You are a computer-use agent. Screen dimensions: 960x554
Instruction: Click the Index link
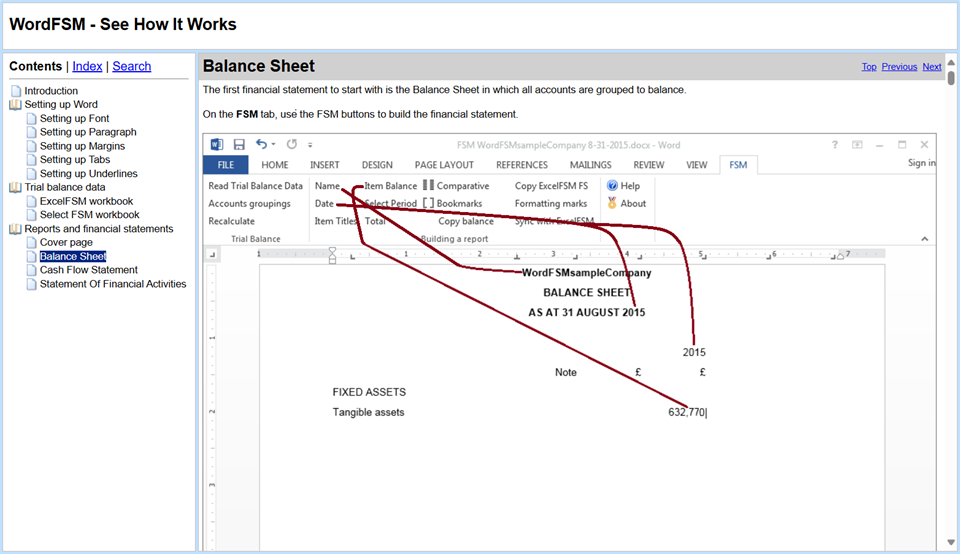pyautogui.click(x=87, y=66)
